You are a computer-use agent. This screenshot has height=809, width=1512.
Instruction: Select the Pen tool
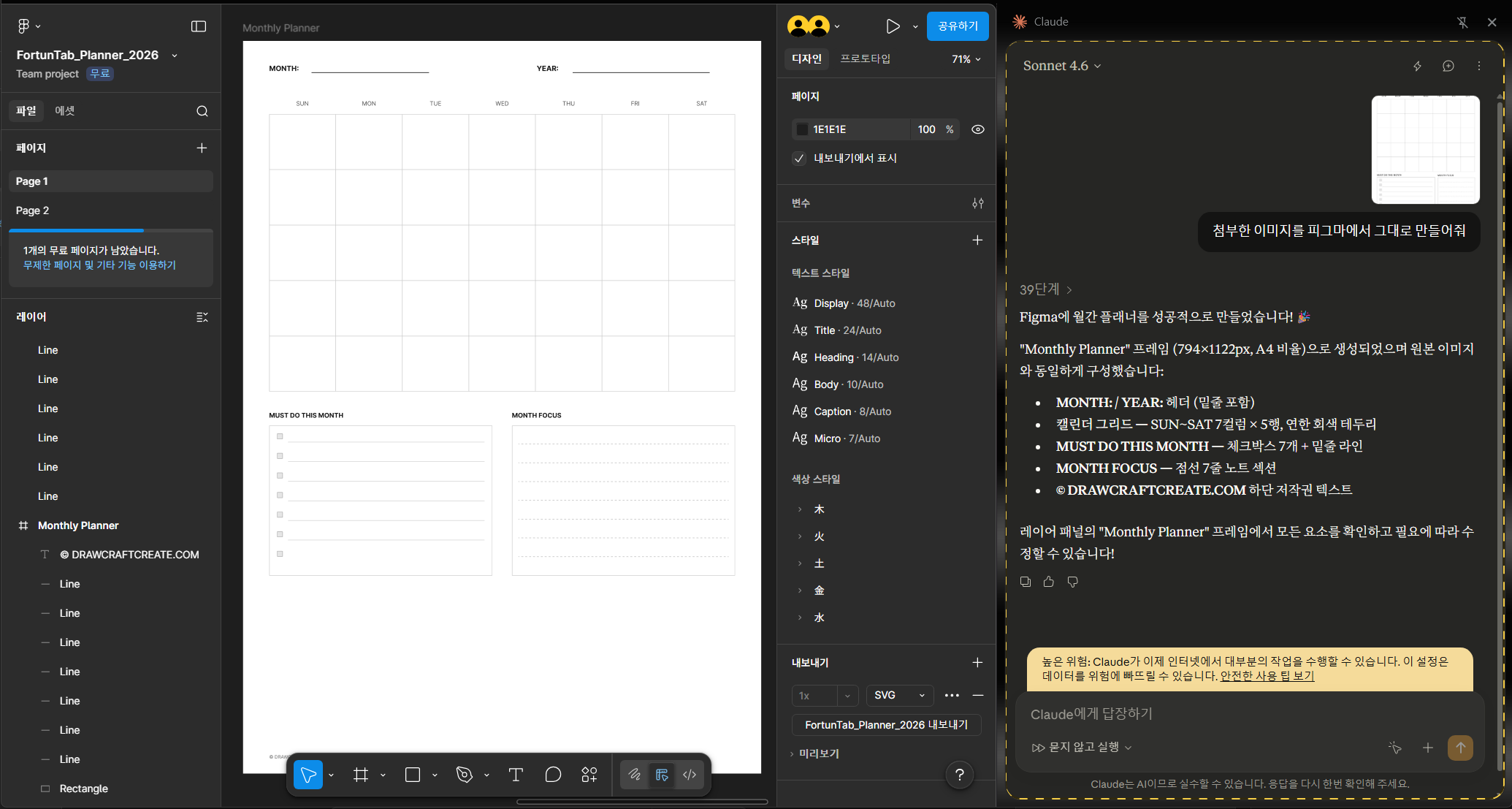tap(465, 775)
